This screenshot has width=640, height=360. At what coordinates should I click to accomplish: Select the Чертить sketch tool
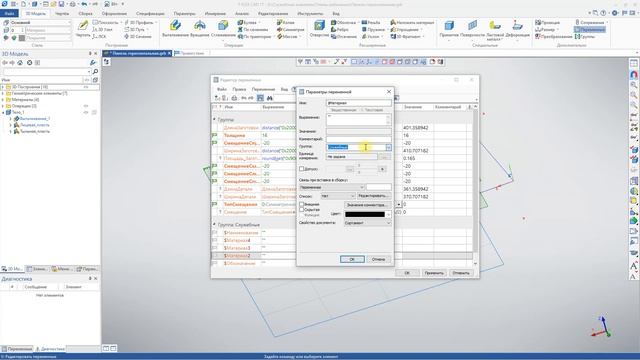(x=83, y=29)
